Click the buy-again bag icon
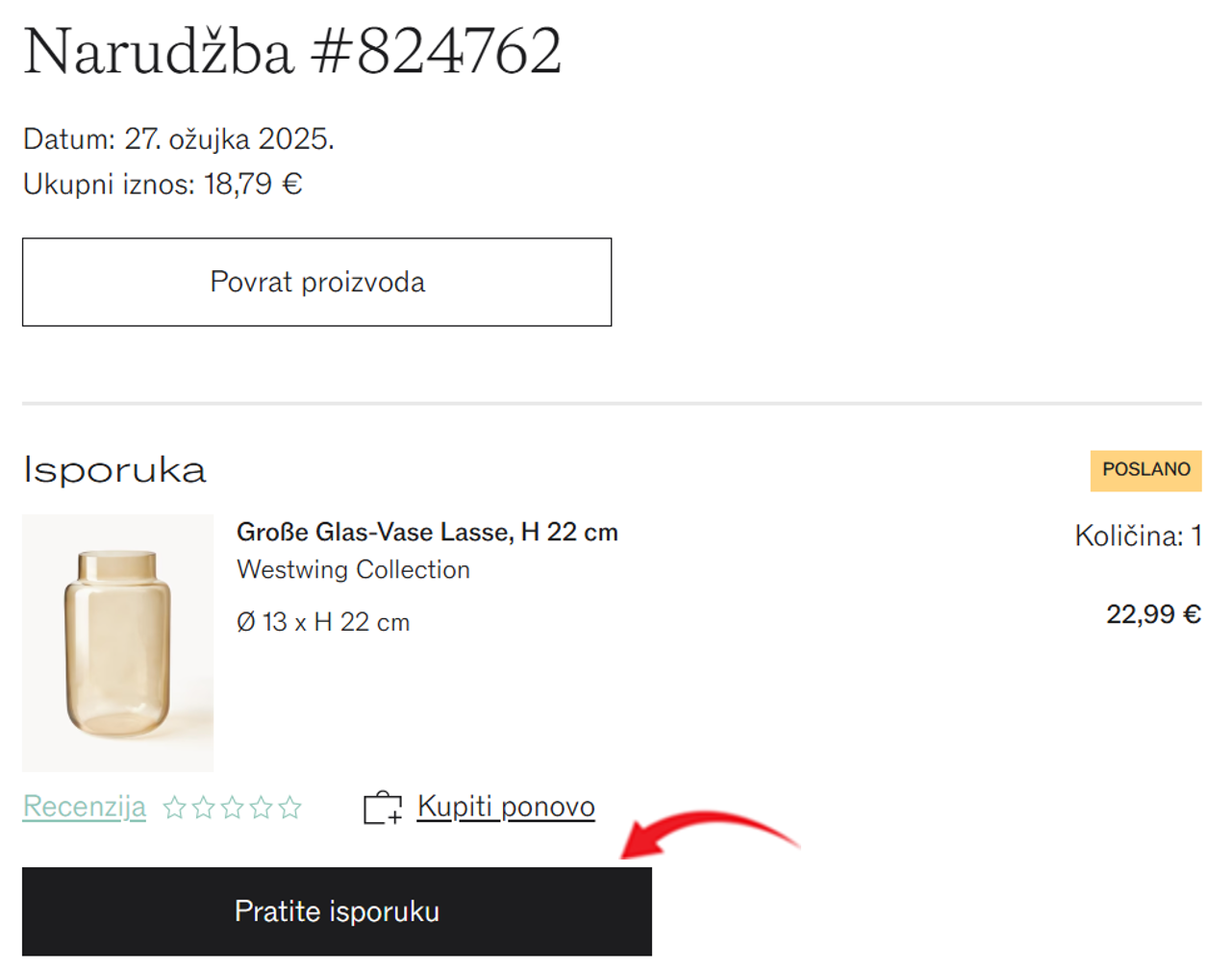The width and height of the screenshot is (1232, 972). coord(383,808)
